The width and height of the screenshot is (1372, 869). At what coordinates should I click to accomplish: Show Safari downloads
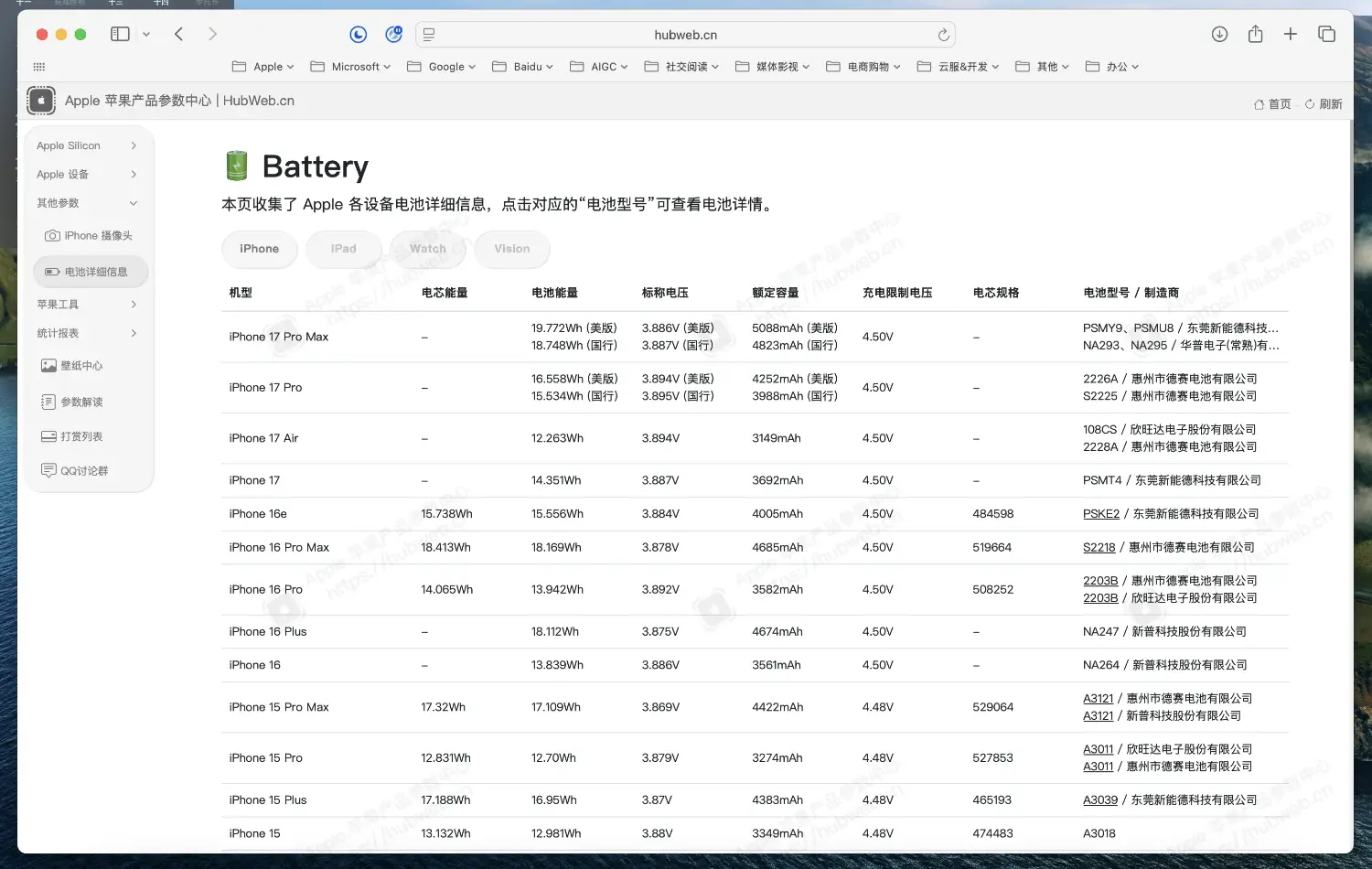pyautogui.click(x=1219, y=34)
